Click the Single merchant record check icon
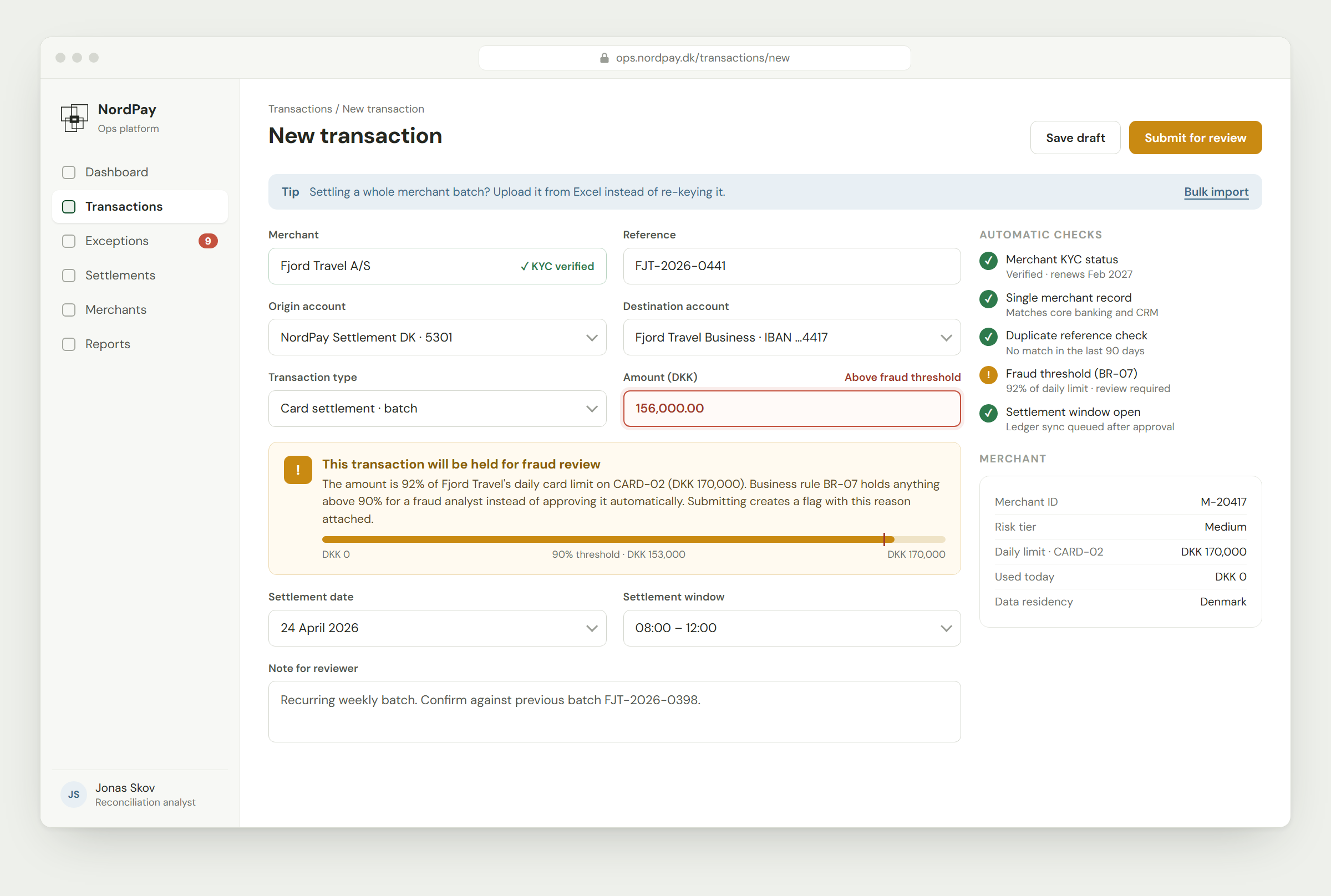Viewport: 1331px width, 896px height. [988, 299]
